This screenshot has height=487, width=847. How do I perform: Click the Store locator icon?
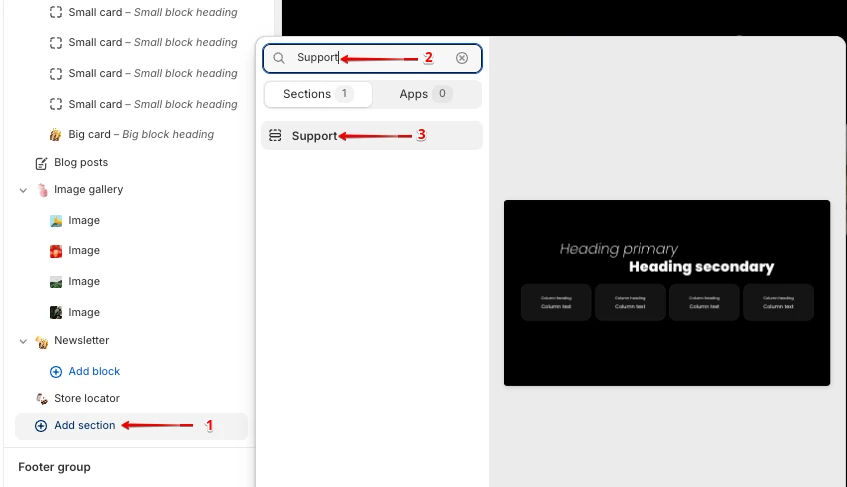coord(42,399)
